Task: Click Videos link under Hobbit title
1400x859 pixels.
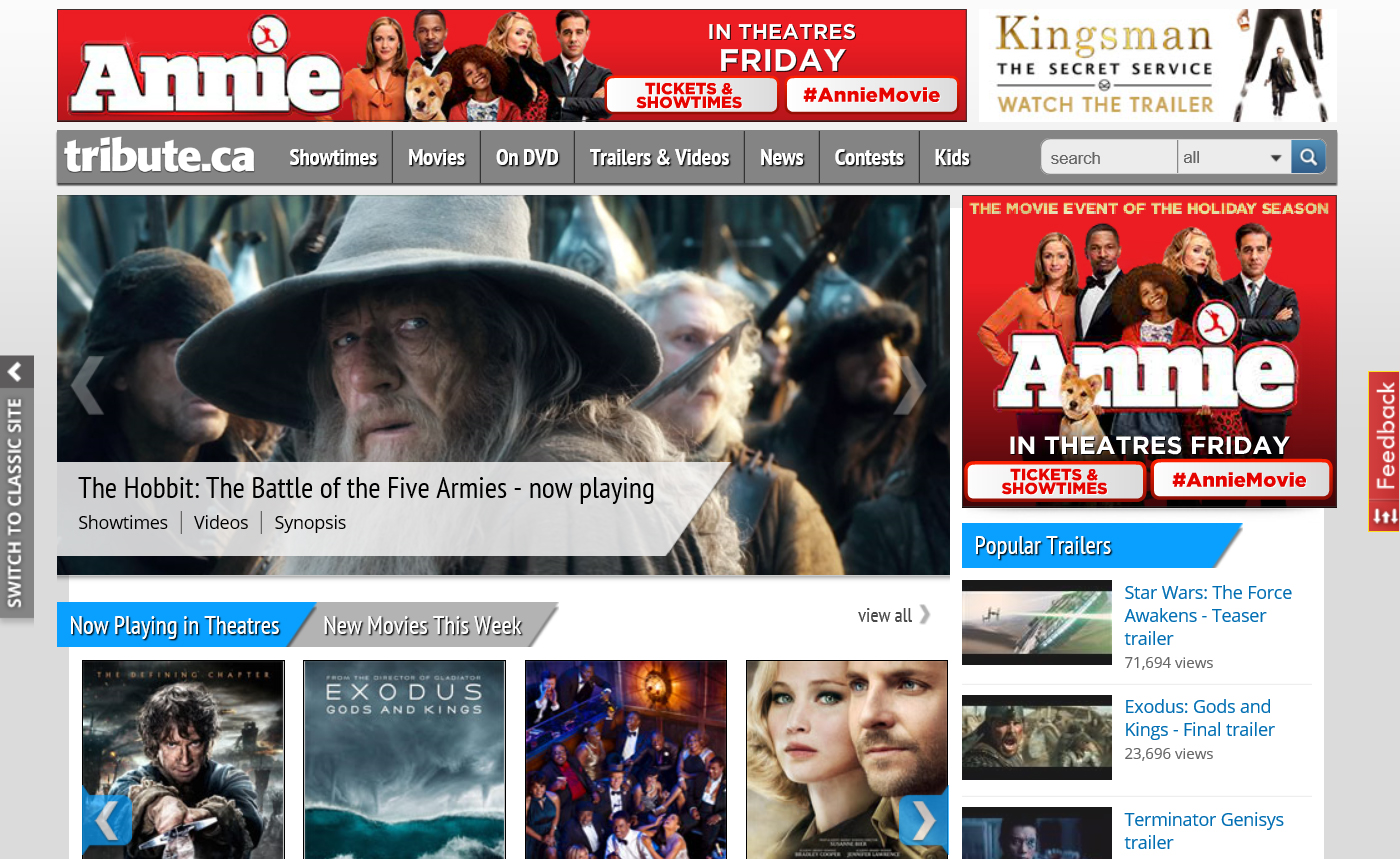Action: [x=221, y=522]
